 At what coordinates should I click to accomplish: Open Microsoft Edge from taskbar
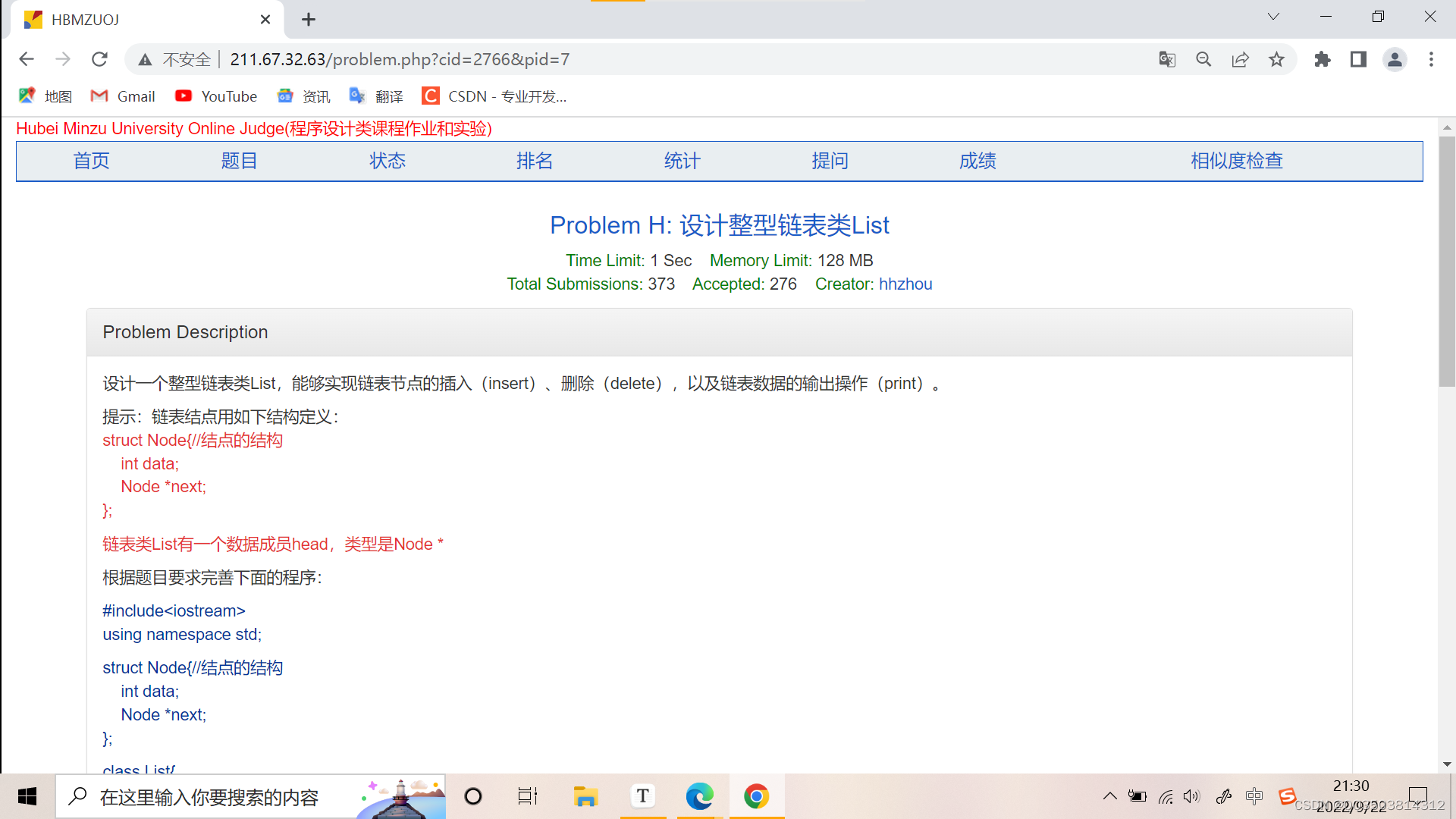point(699,796)
